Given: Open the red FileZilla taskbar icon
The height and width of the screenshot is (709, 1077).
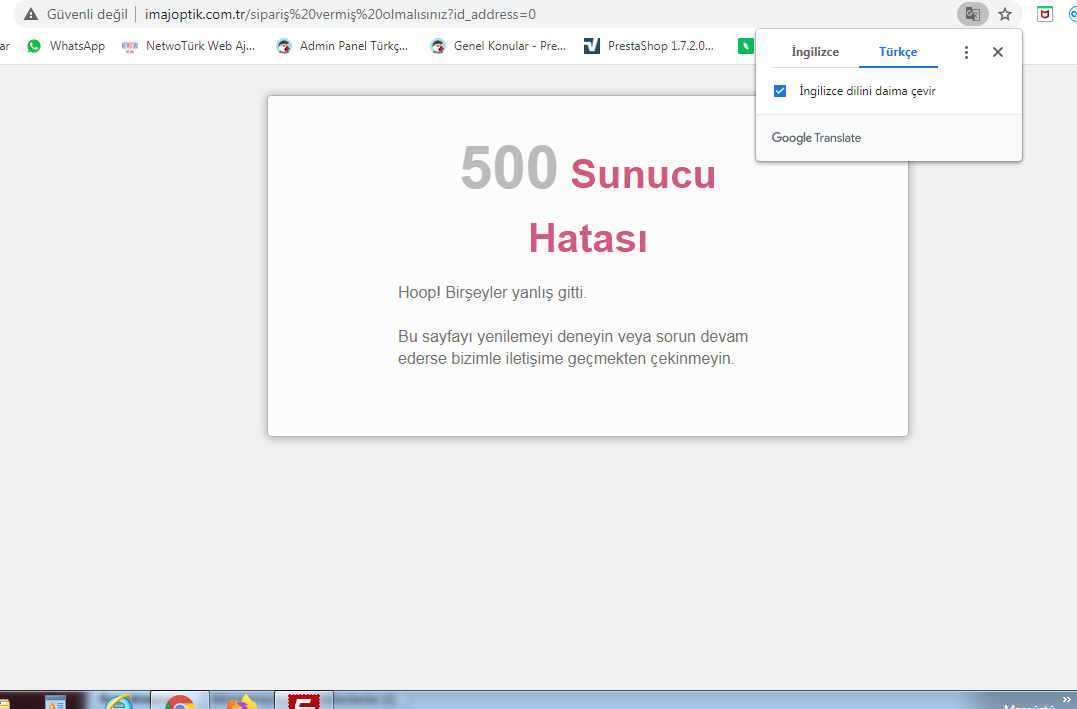Looking at the screenshot, I should coord(303,702).
